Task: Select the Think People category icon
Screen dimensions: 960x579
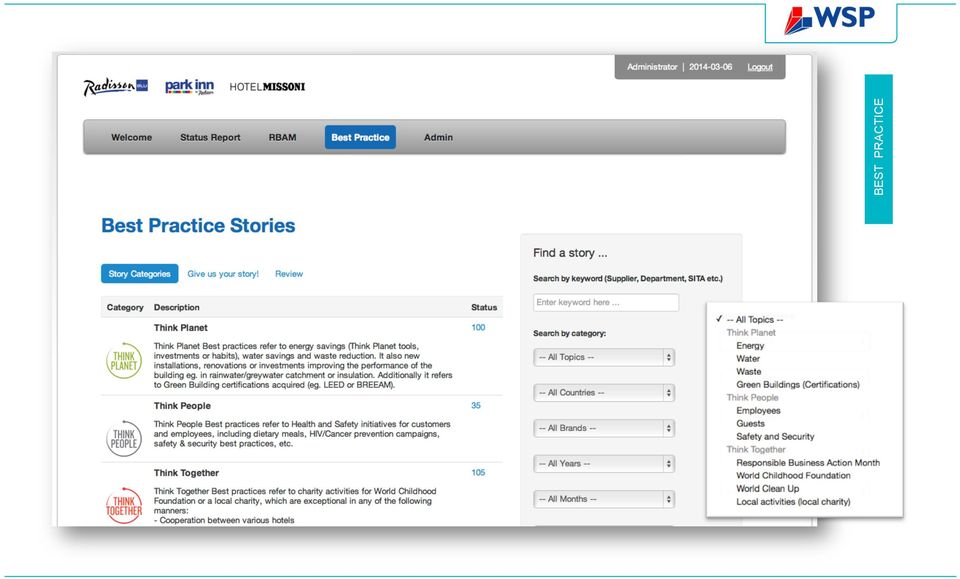Action: [124, 438]
